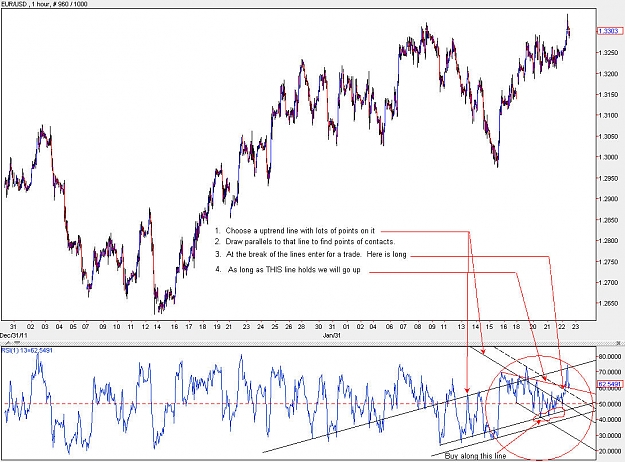The image size is (625, 462).
Task: Click date tick 20 on time axis
Action: tap(533, 327)
